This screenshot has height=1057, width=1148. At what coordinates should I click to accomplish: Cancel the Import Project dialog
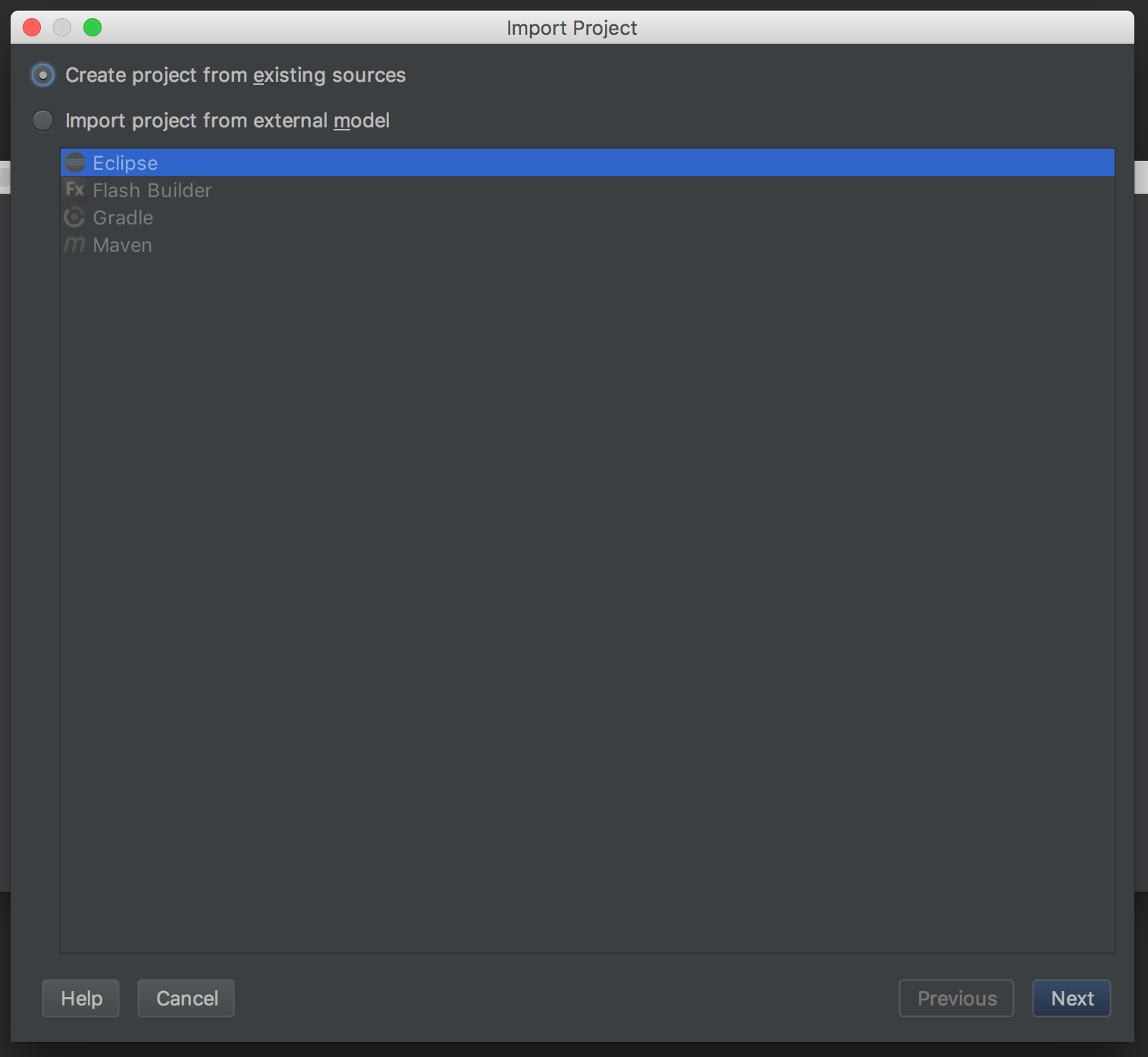point(187,998)
